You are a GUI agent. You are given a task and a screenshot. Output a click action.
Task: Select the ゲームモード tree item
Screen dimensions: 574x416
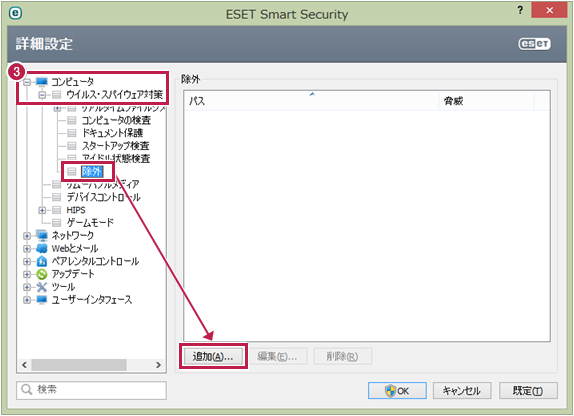click(90, 223)
